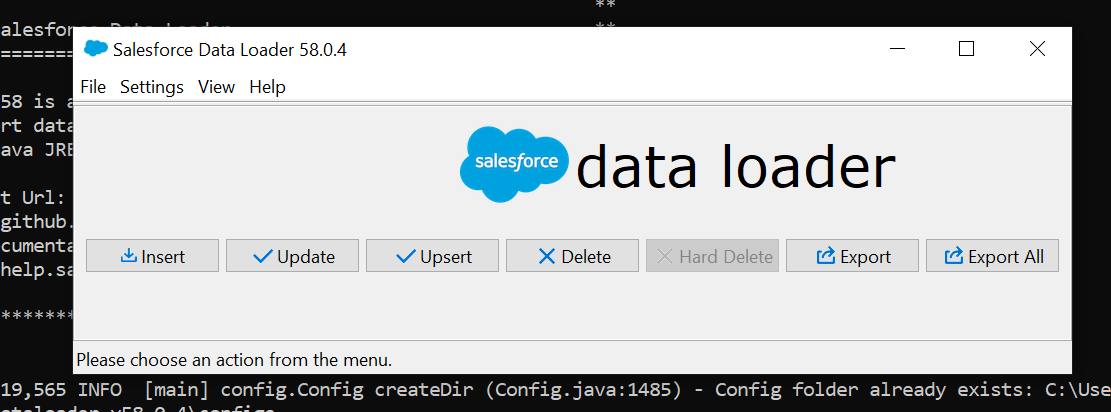Maximize the Data Loader window
This screenshot has height=412, width=1111.
pos(966,49)
